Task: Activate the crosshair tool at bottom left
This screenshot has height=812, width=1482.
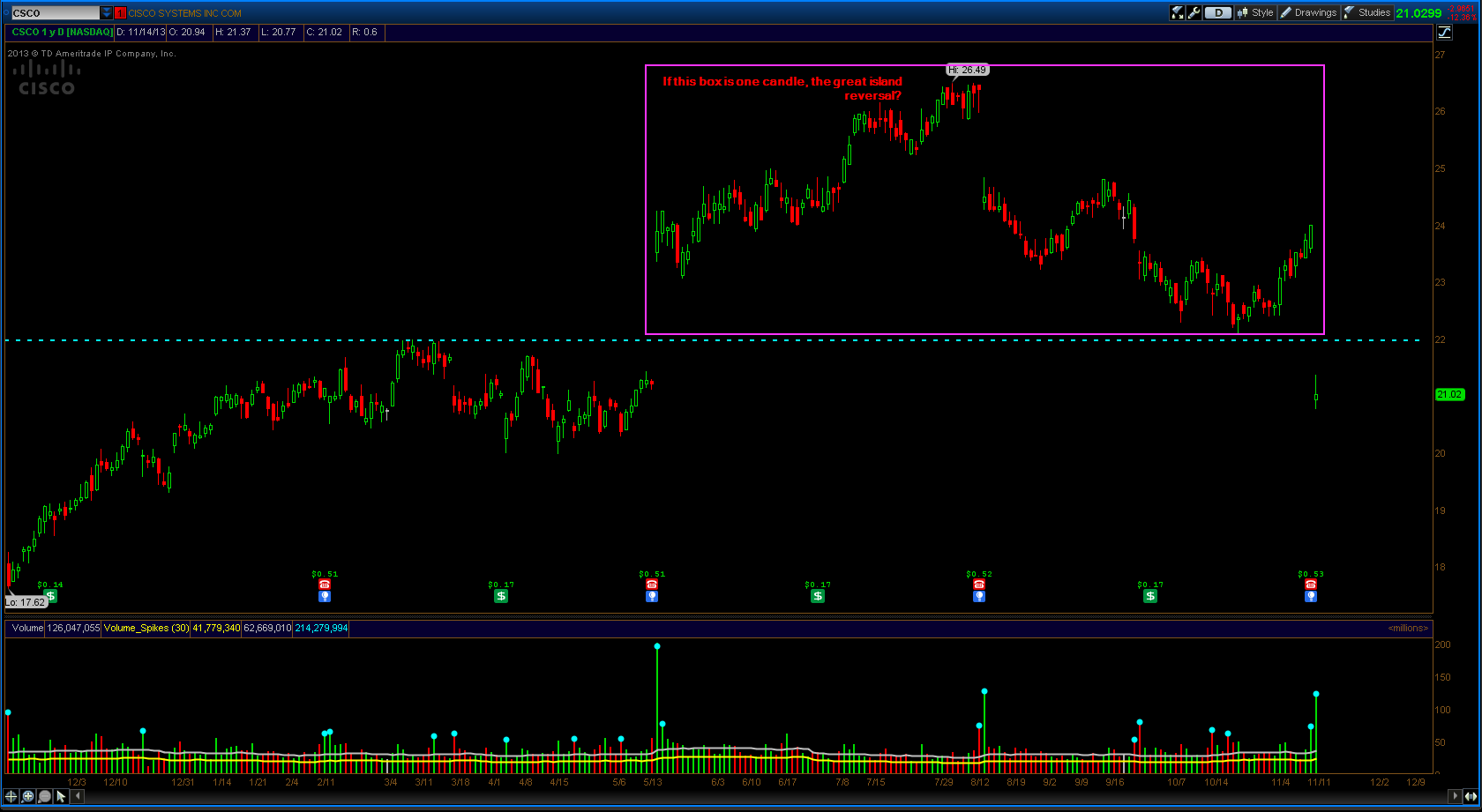Action: pyautogui.click(x=11, y=796)
